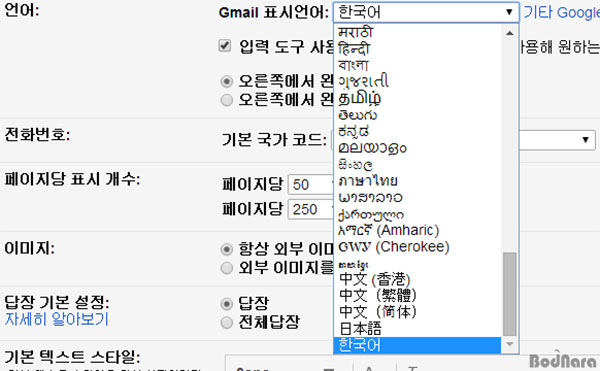Pick 中文 (简体) language option
Viewport: 600px width, 371px height.
click(x=378, y=312)
